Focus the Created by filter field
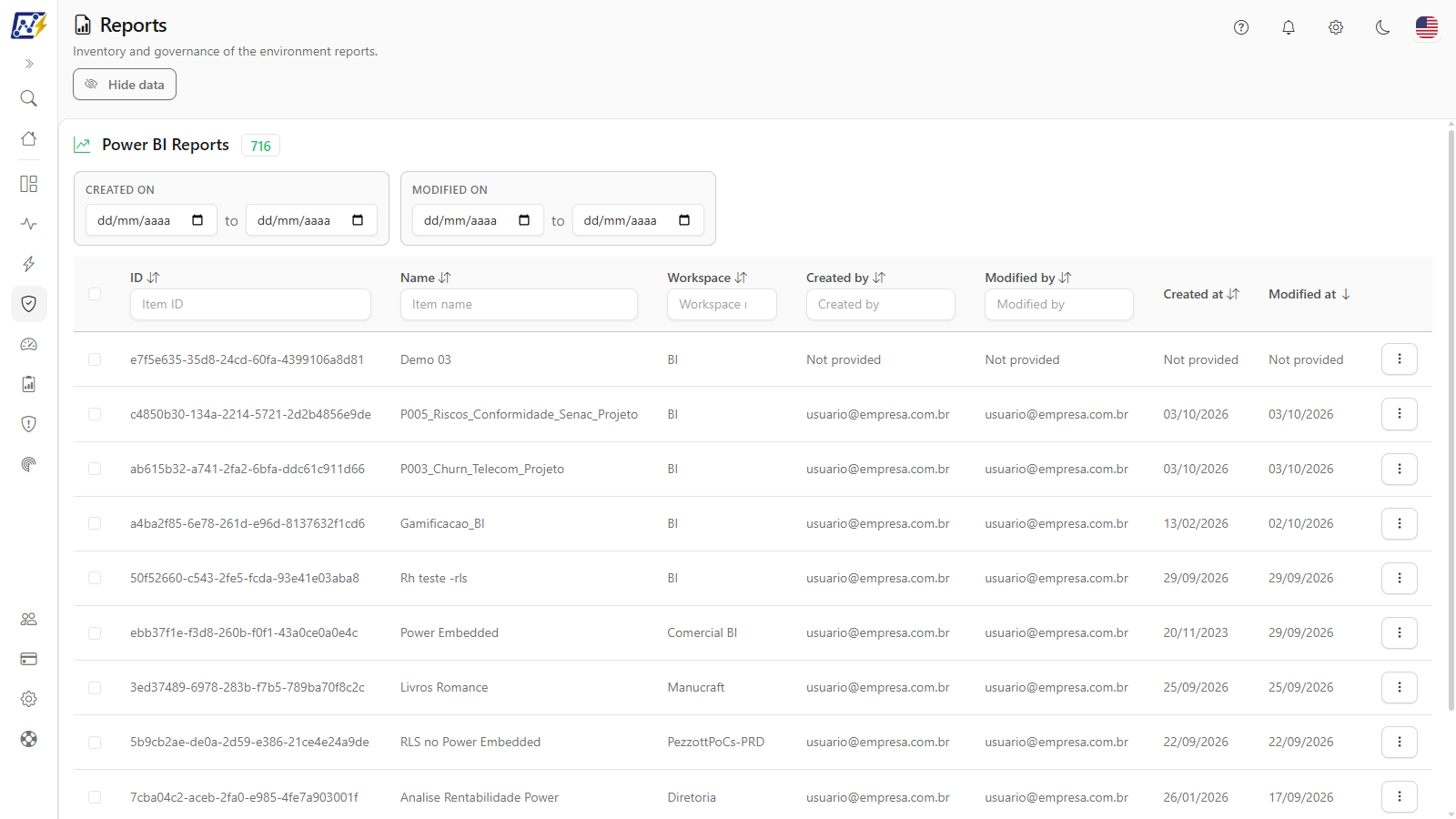This screenshot has width=1456, height=819. (881, 304)
